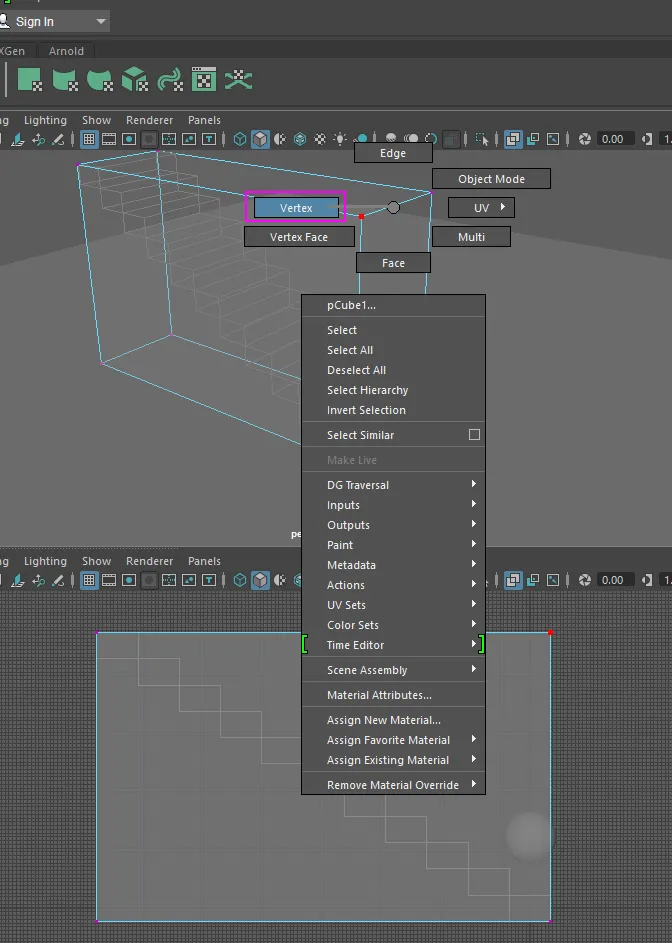Click the Cylindrical mapping shelf icon
This screenshot has height=943, width=672.
pyautogui.click(x=64, y=79)
